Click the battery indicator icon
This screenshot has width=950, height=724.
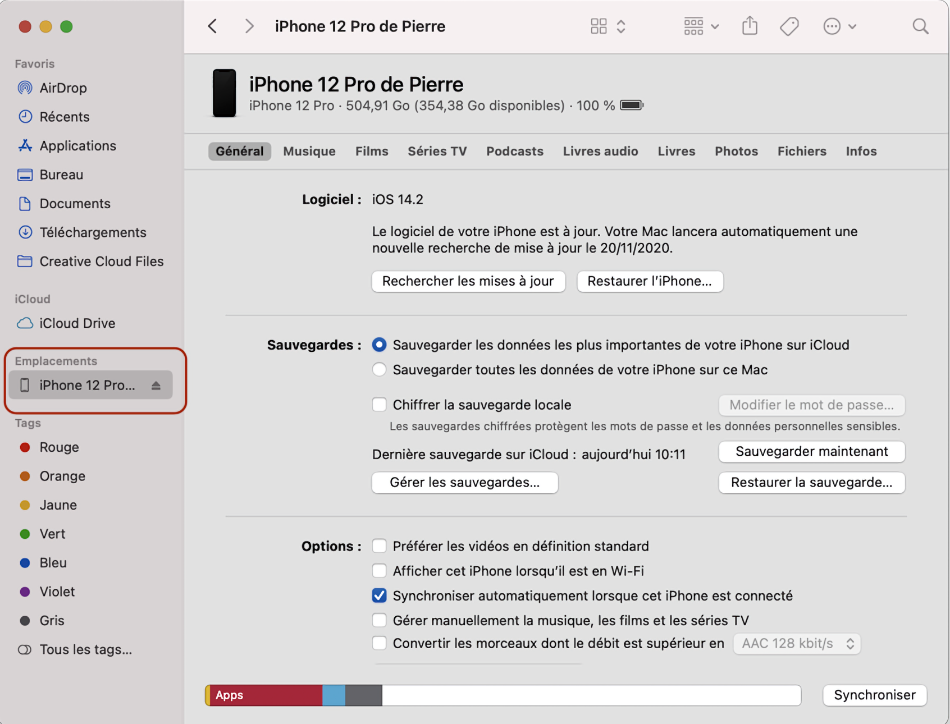(631, 105)
